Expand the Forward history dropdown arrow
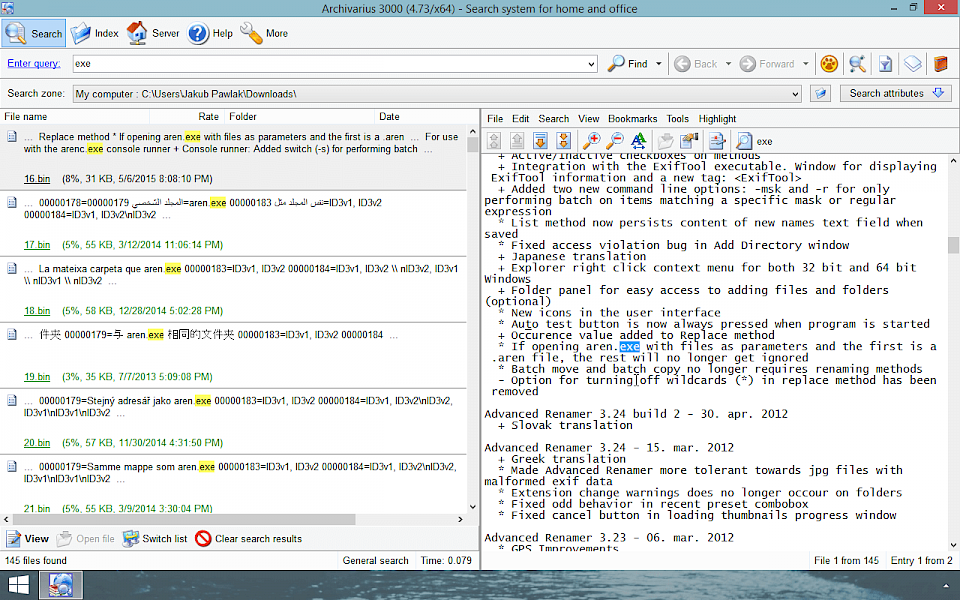Viewport: 960px width, 600px height. coord(806,64)
